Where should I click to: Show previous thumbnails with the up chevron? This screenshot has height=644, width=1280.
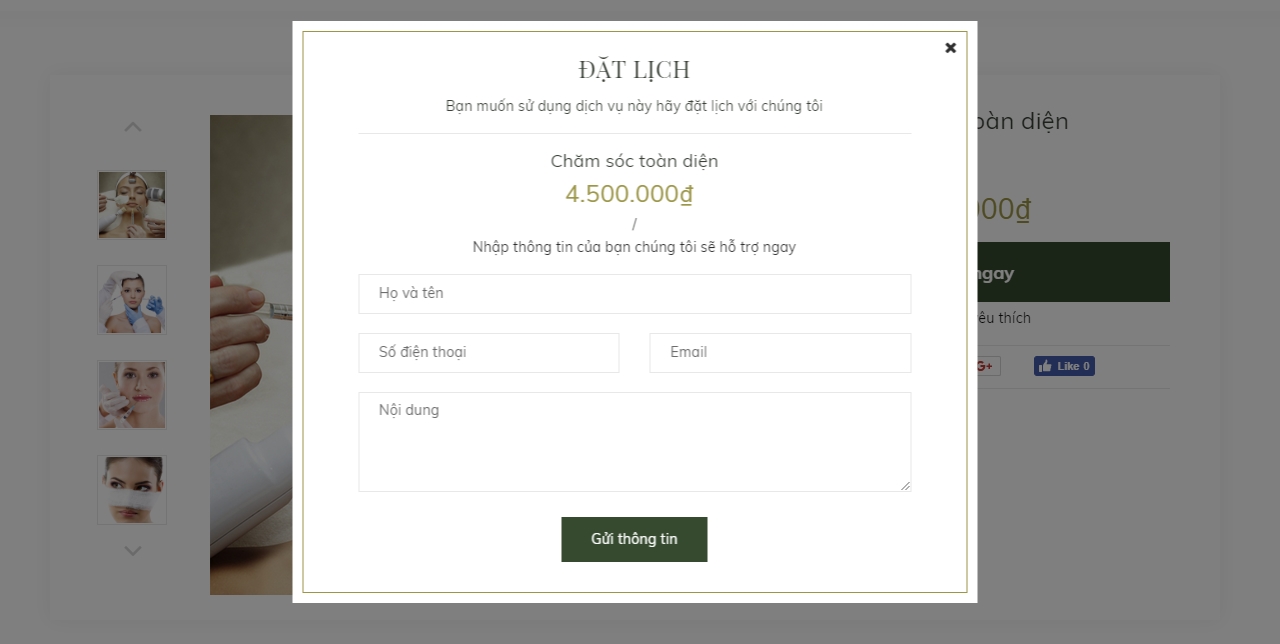pyautogui.click(x=133, y=127)
